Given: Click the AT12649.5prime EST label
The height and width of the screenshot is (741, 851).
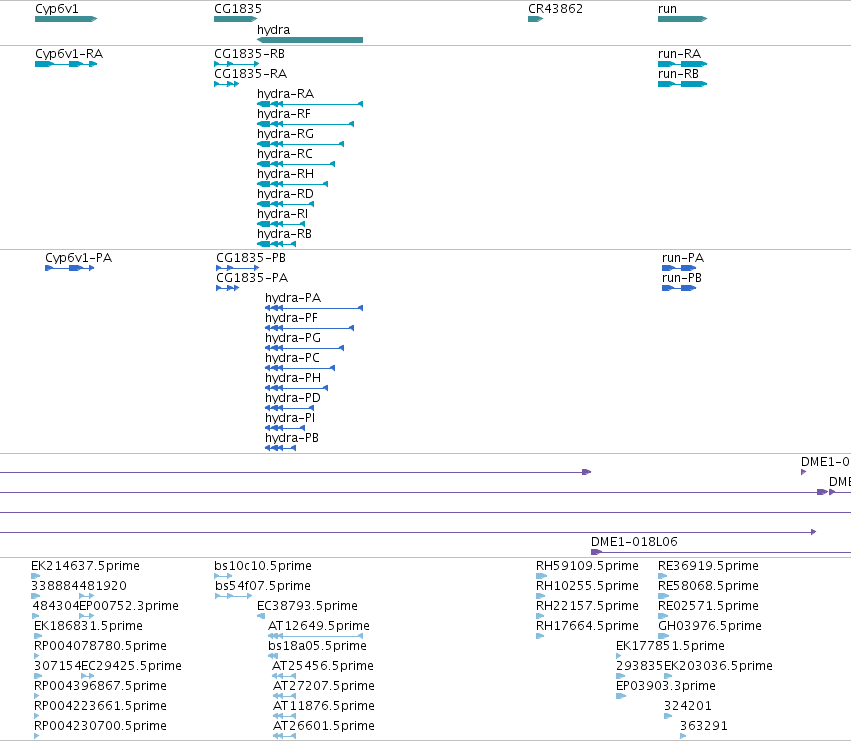Looking at the screenshot, I should [319, 626].
